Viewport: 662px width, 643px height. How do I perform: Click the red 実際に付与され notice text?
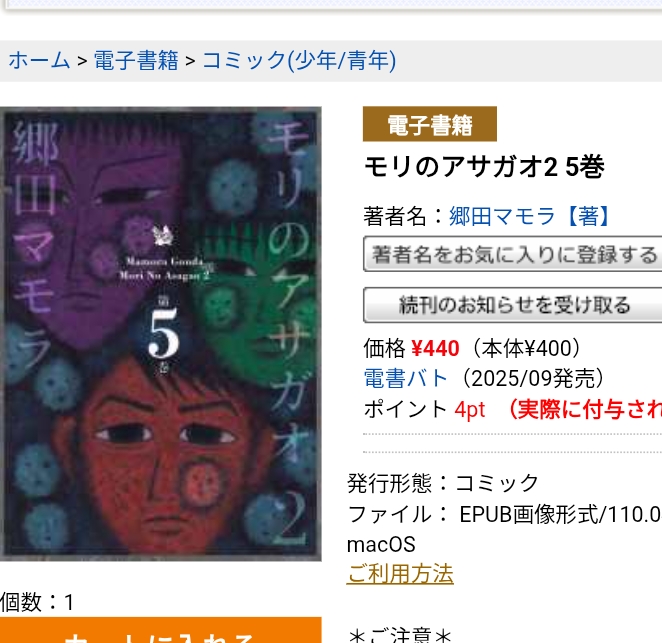pyautogui.click(x=583, y=410)
